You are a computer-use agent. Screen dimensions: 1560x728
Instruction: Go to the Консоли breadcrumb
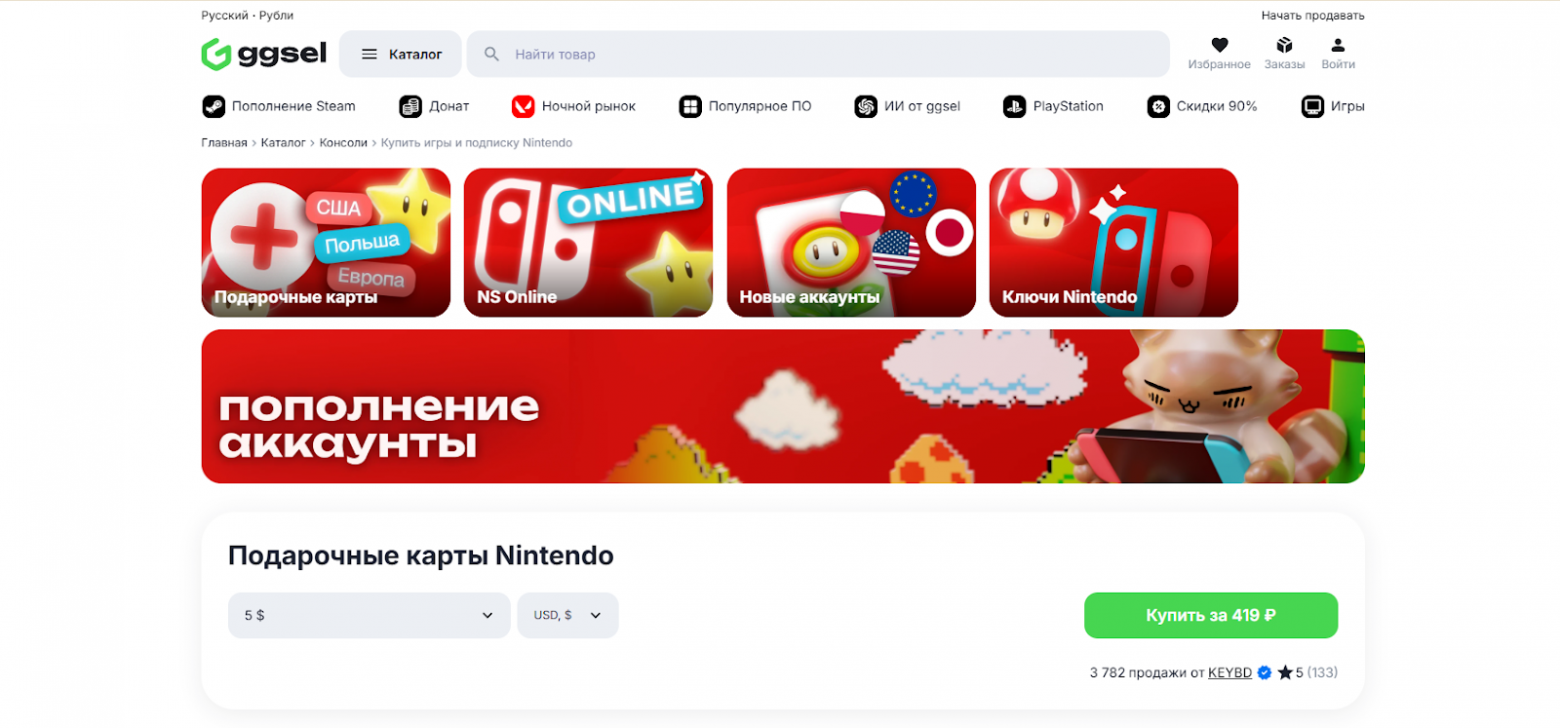point(343,143)
